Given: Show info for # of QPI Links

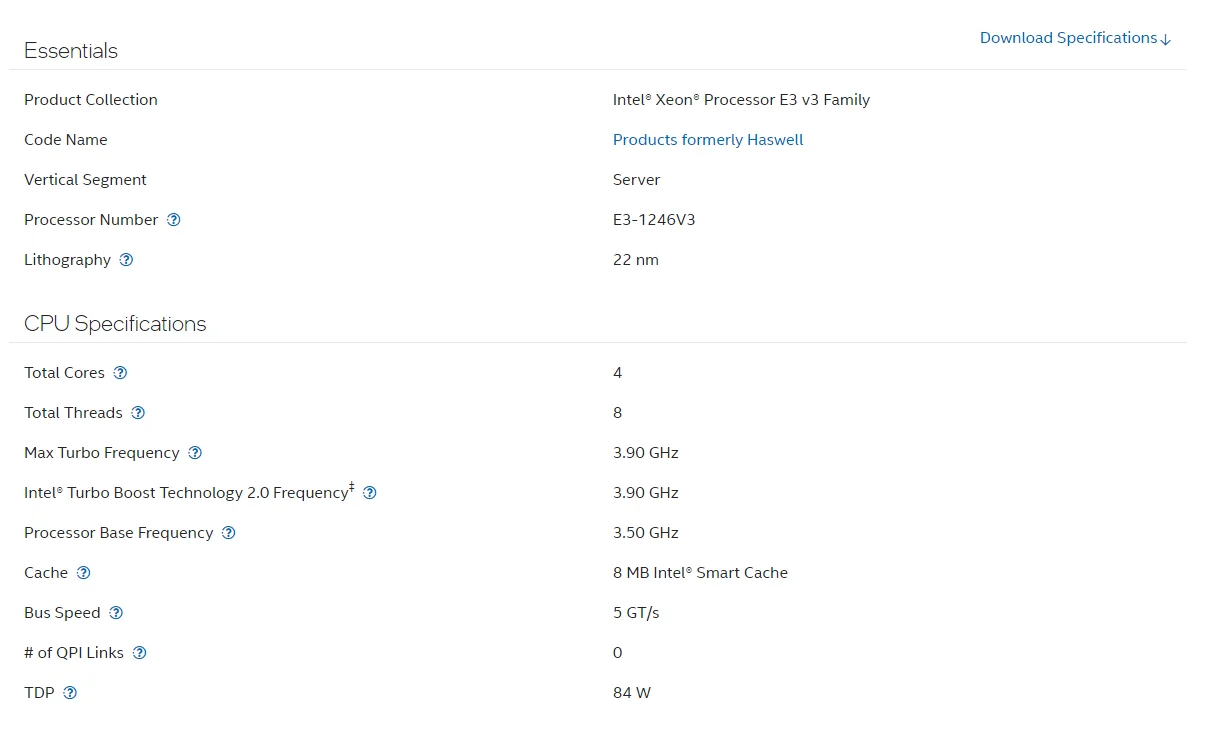Looking at the screenshot, I should [140, 653].
